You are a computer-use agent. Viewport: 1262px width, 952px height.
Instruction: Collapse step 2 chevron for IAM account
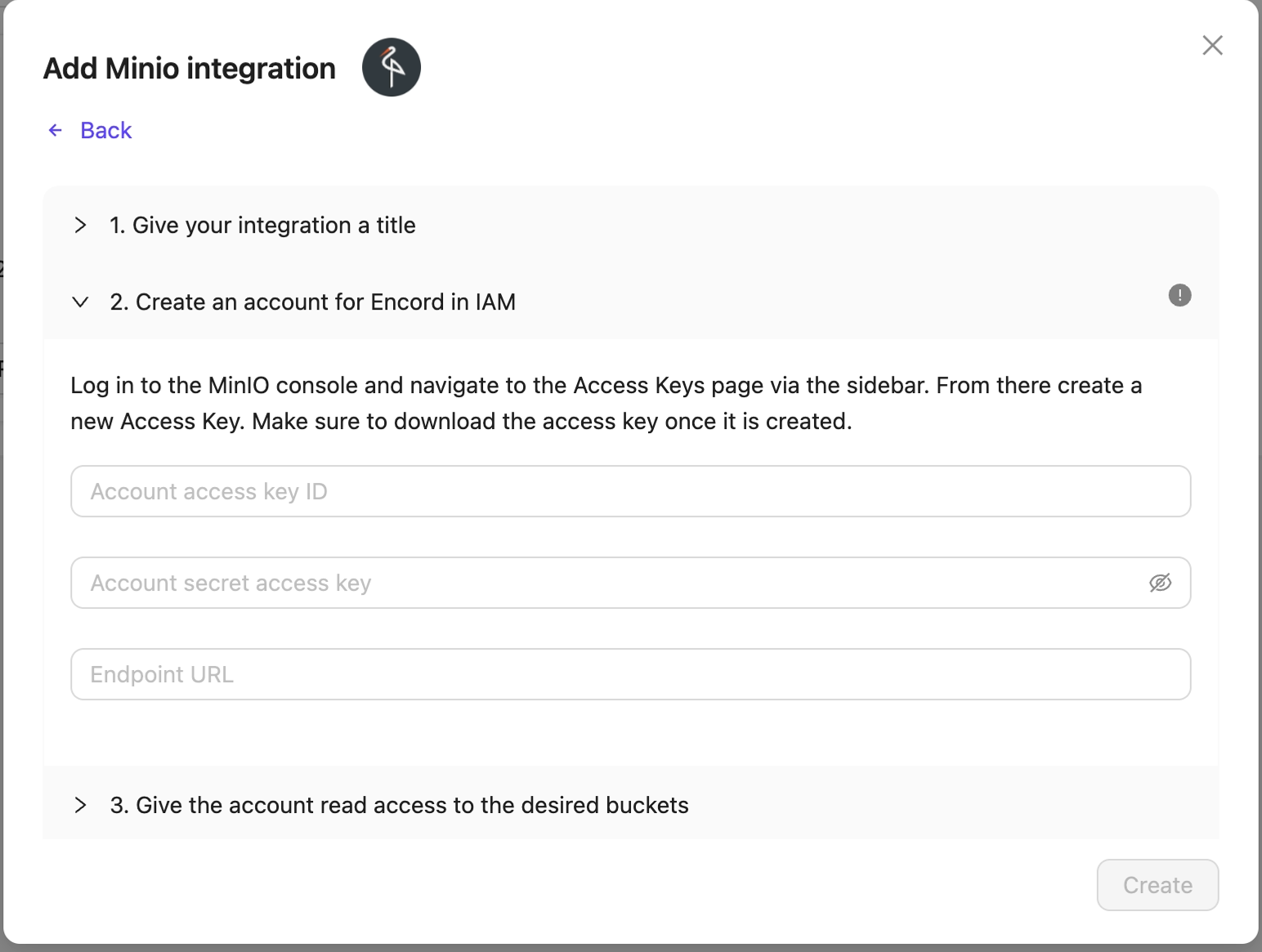pos(80,302)
